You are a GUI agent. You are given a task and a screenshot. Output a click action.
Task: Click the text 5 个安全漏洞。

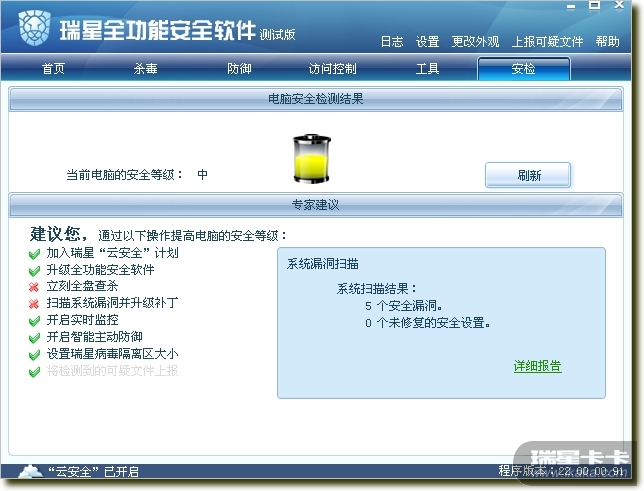[403, 306]
